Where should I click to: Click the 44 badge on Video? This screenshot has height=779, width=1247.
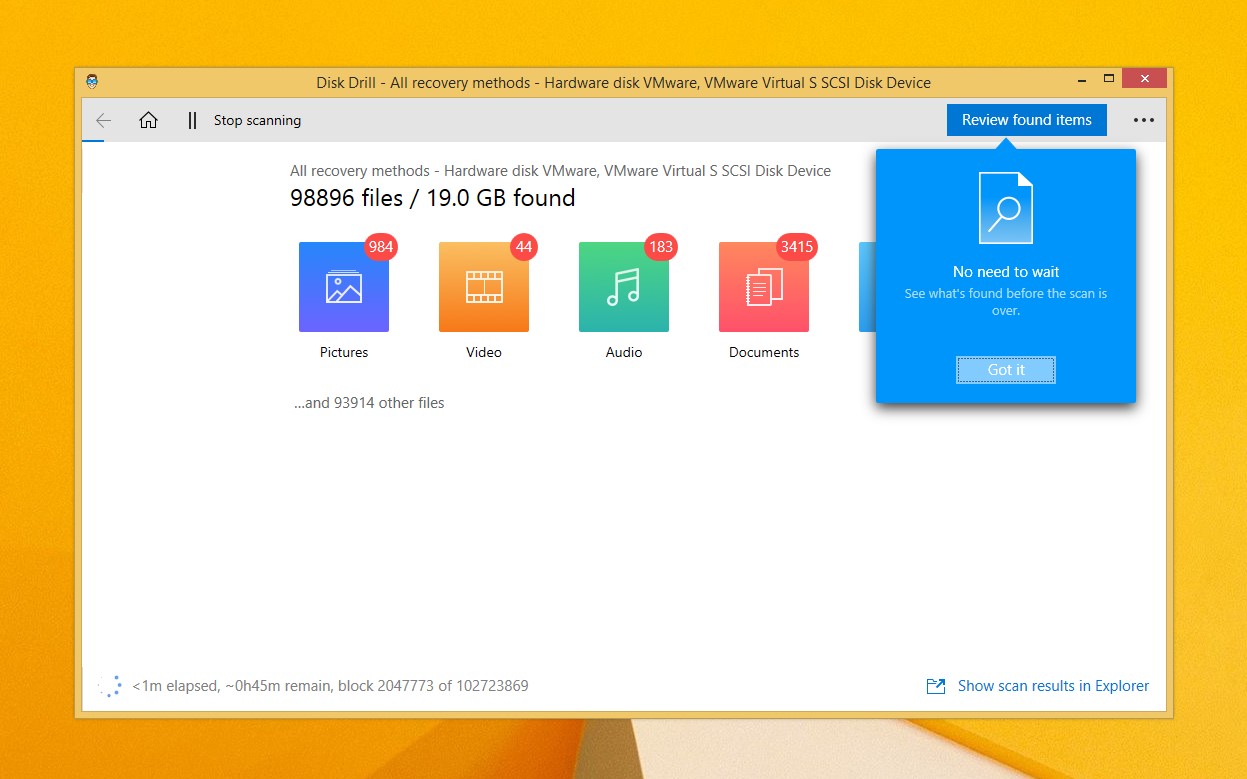[524, 247]
